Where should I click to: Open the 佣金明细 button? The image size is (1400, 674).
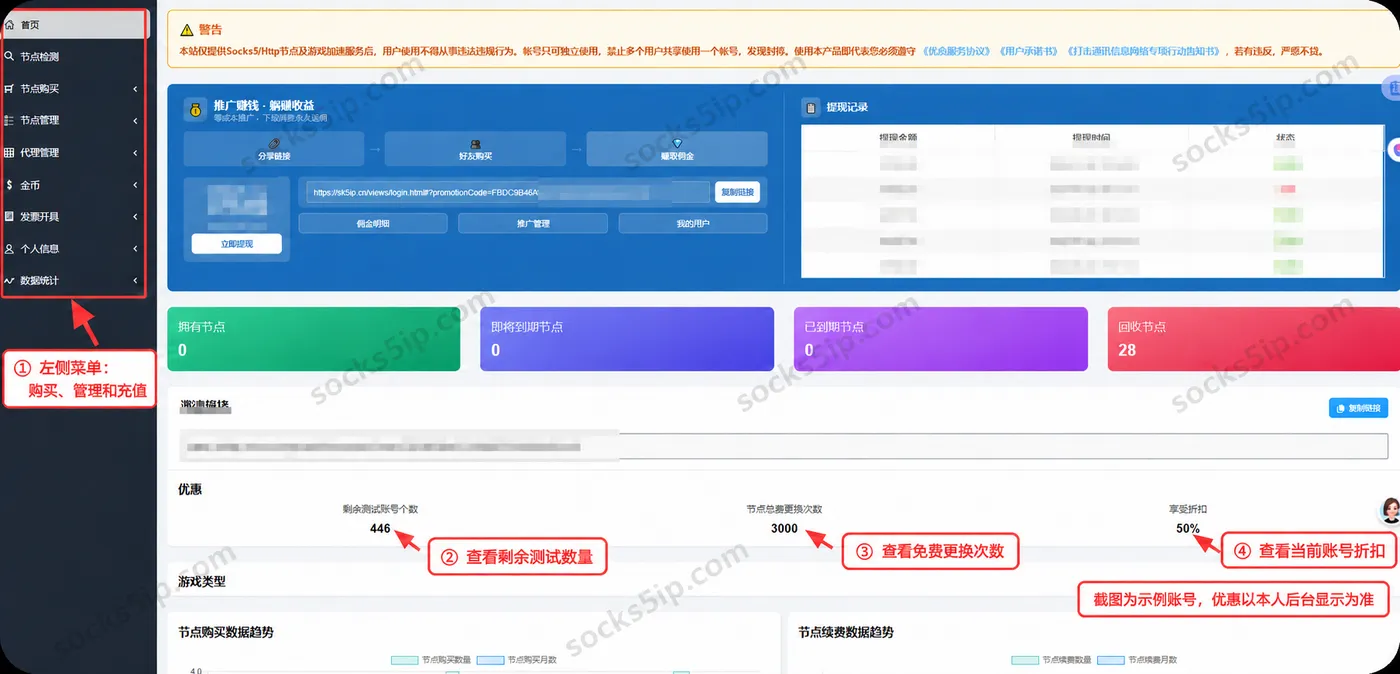click(x=373, y=223)
